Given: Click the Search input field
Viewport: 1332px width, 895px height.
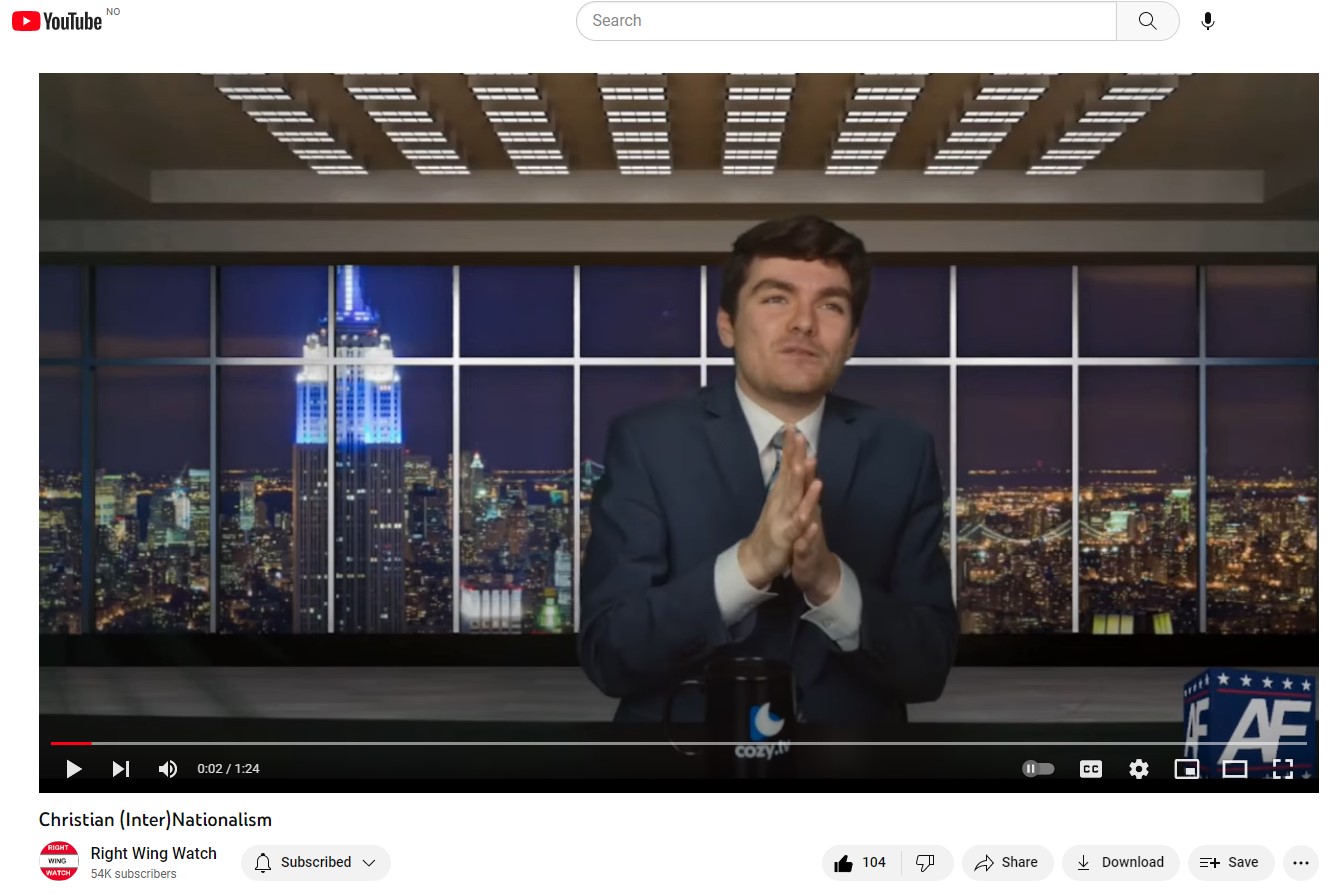Looking at the screenshot, I should pos(846,21).
